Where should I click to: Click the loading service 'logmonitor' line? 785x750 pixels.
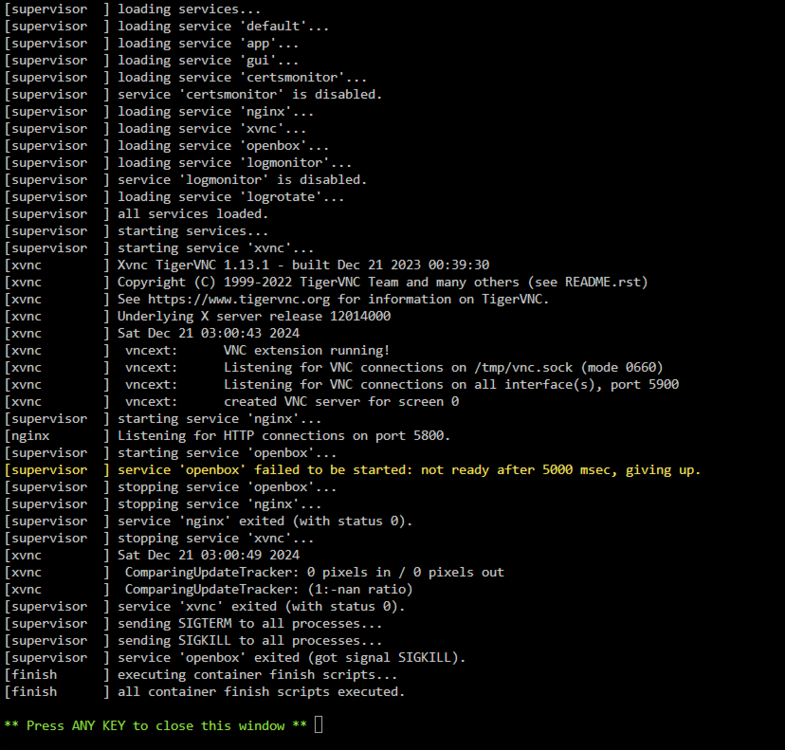178,162
